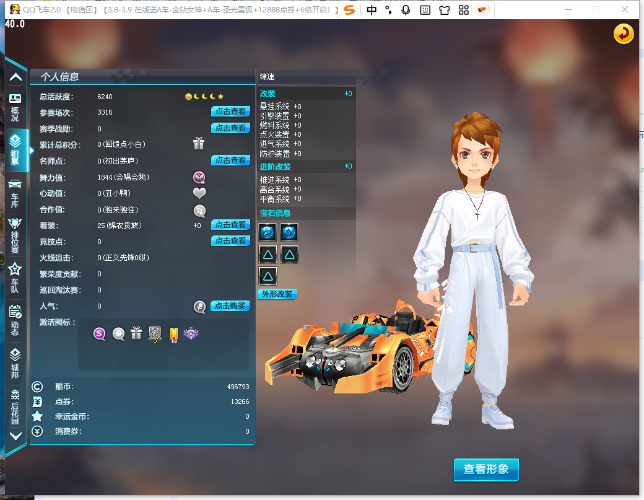Viewport: 644px width, 500px height.
Task: Open the 车队 team sidebar tab
Action: tap(15, 278)
